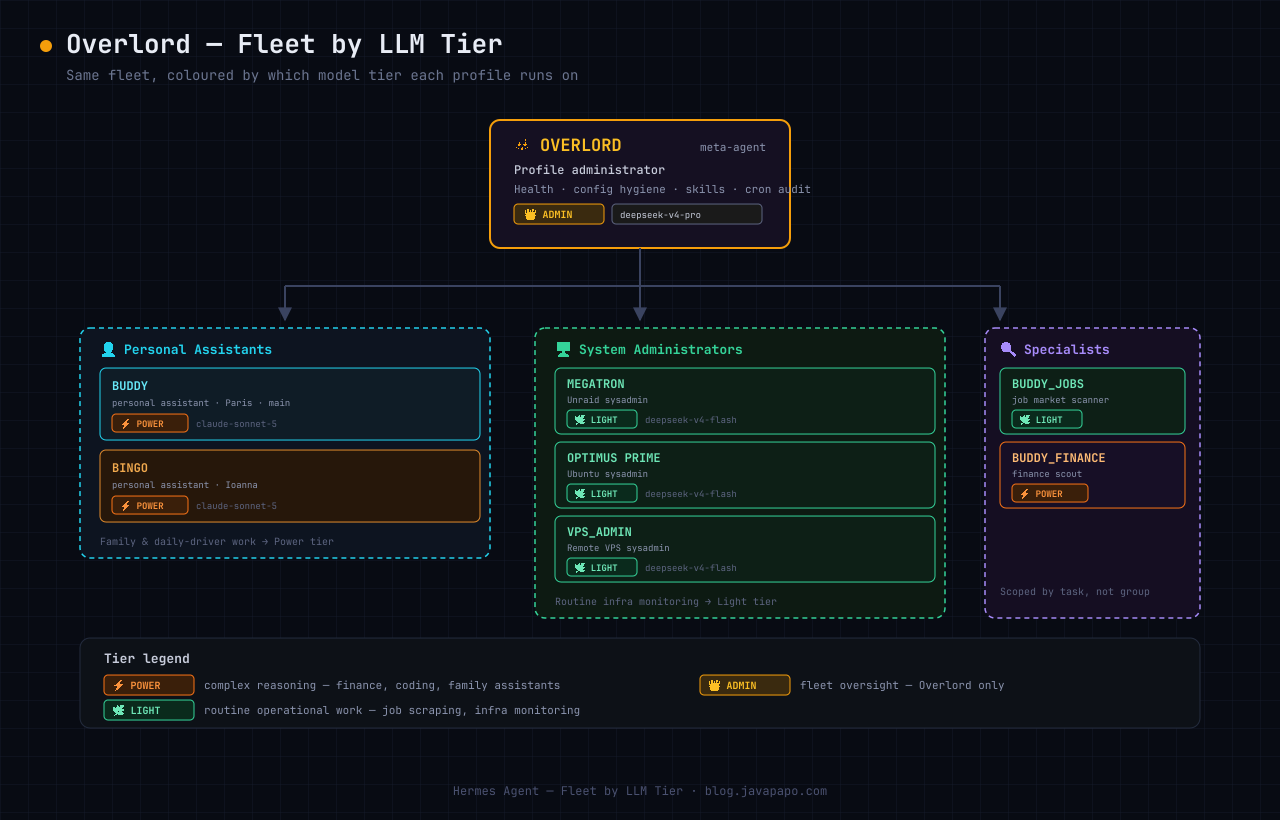Click the crown icon in the legend ADMIN badge

[714, 686]
